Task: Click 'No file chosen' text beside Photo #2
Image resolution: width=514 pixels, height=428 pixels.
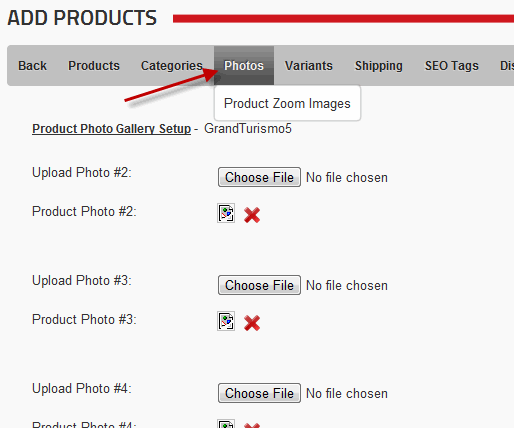Action: 347,177
